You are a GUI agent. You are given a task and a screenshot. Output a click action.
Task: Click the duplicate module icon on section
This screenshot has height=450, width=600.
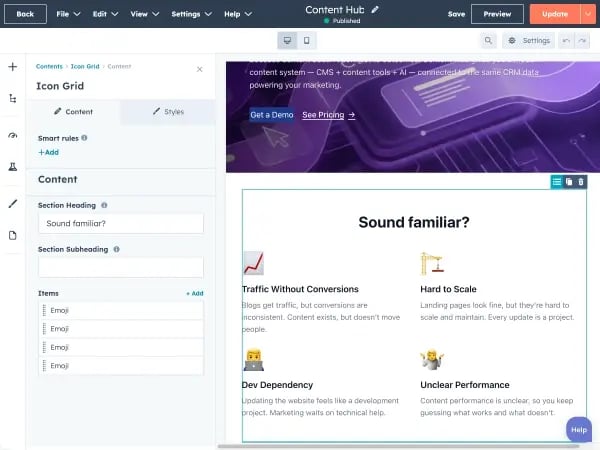click(569, 182)
